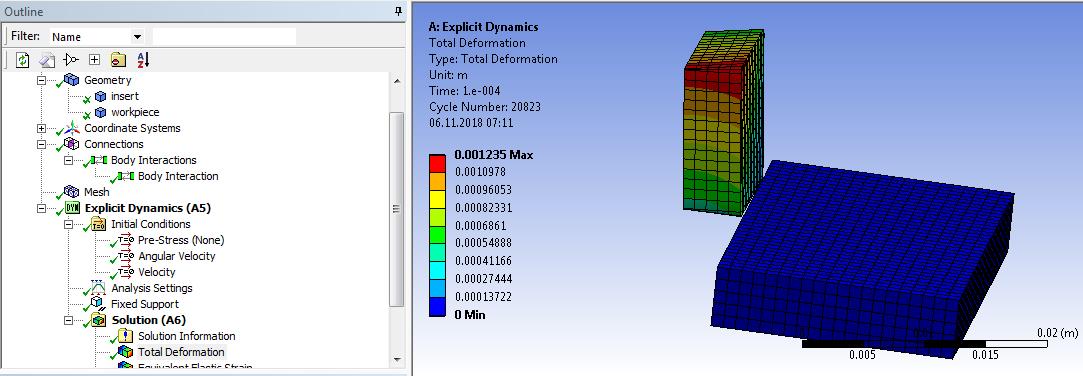The width and height of the screenshot is (1083, 376).
Task: Select the Total Deformation result
Action: (181, 352)
